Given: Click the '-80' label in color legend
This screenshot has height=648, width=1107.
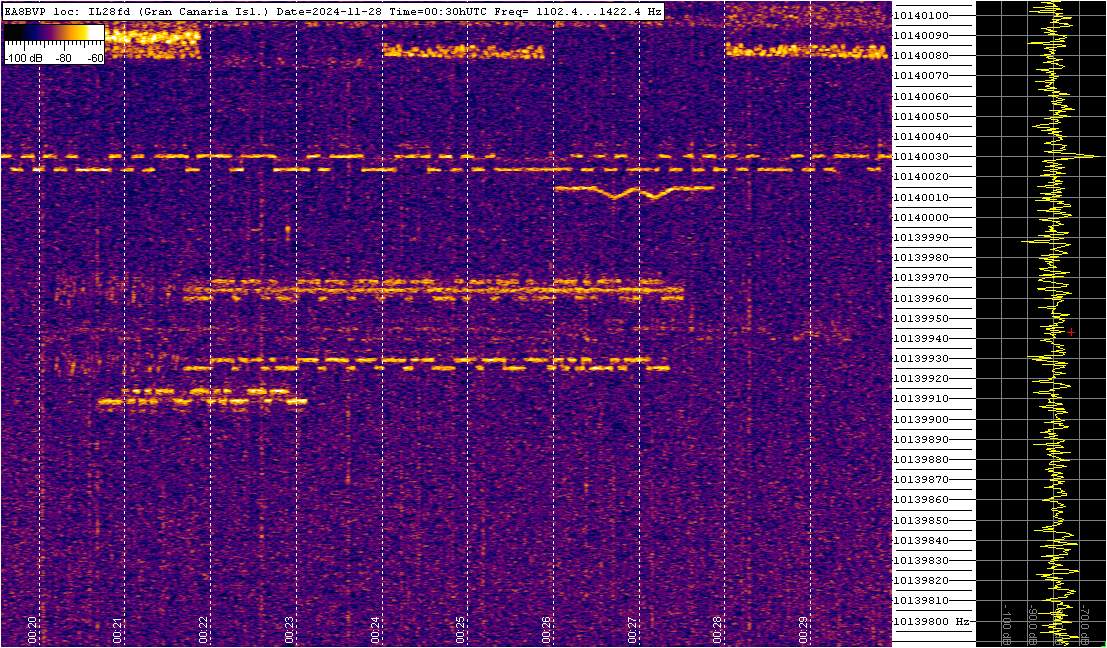Looking at the screenshot, I should (x=64, y=59).
